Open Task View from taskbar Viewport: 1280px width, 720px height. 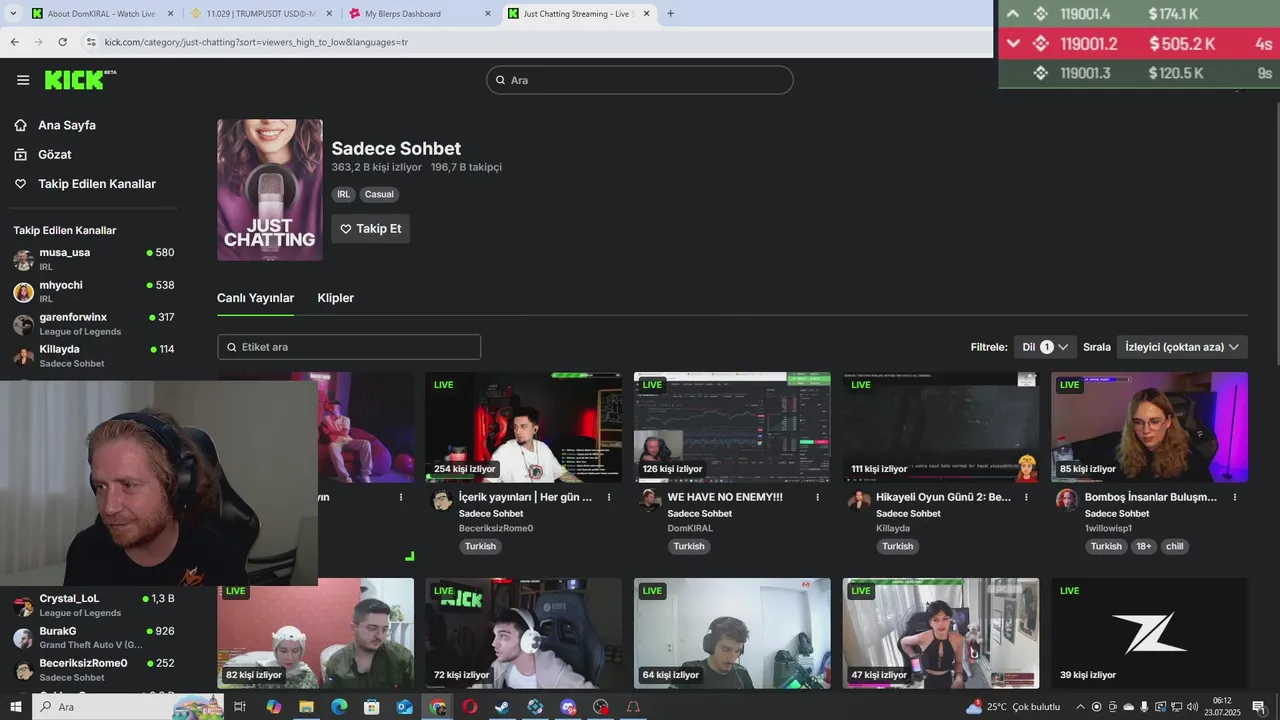(240, 707)
